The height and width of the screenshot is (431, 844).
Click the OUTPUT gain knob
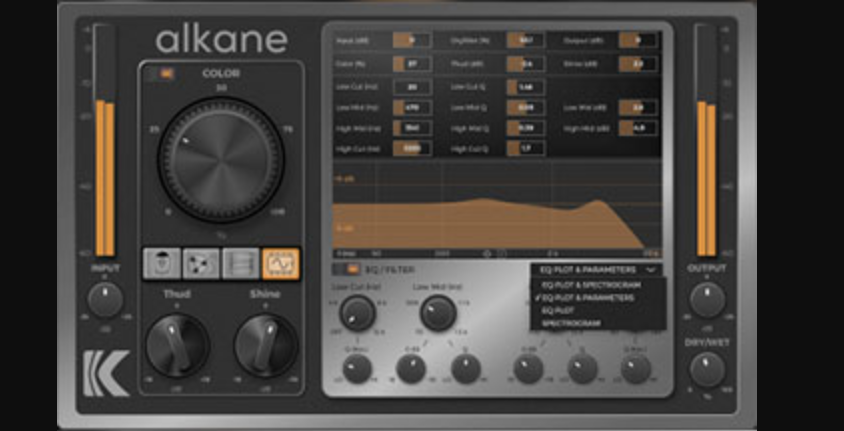(x=707, y=300)
